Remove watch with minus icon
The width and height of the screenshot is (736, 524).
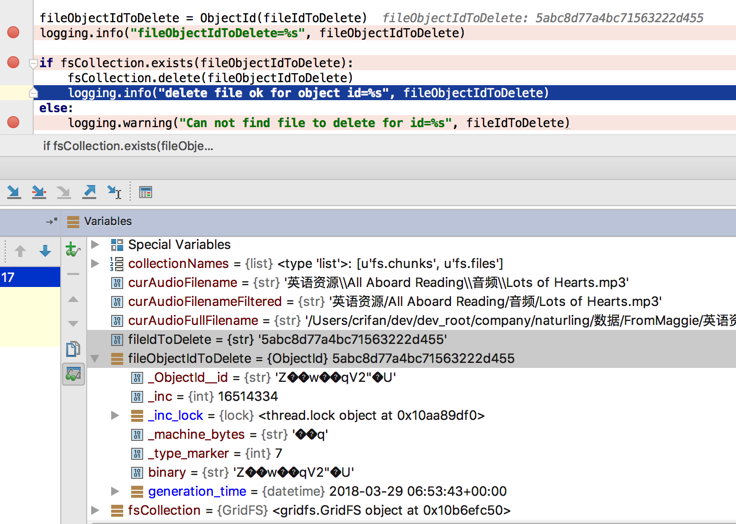click(x=73, y=274)
